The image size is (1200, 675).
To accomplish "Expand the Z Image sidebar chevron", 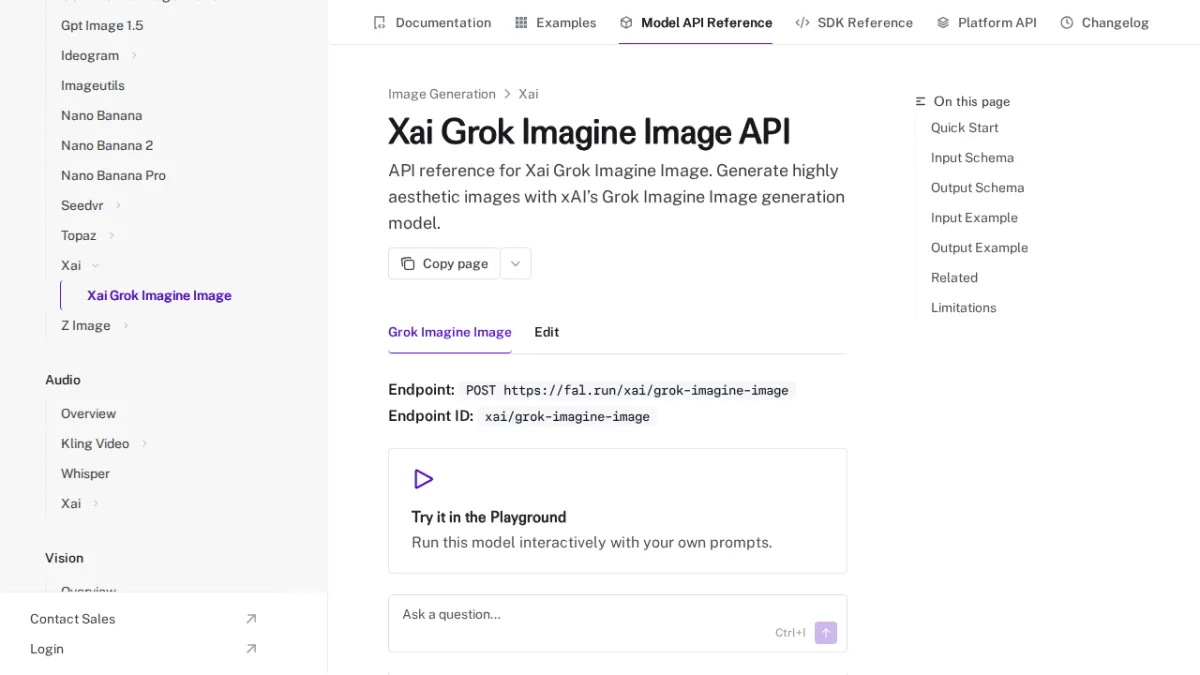I will 125,325.
